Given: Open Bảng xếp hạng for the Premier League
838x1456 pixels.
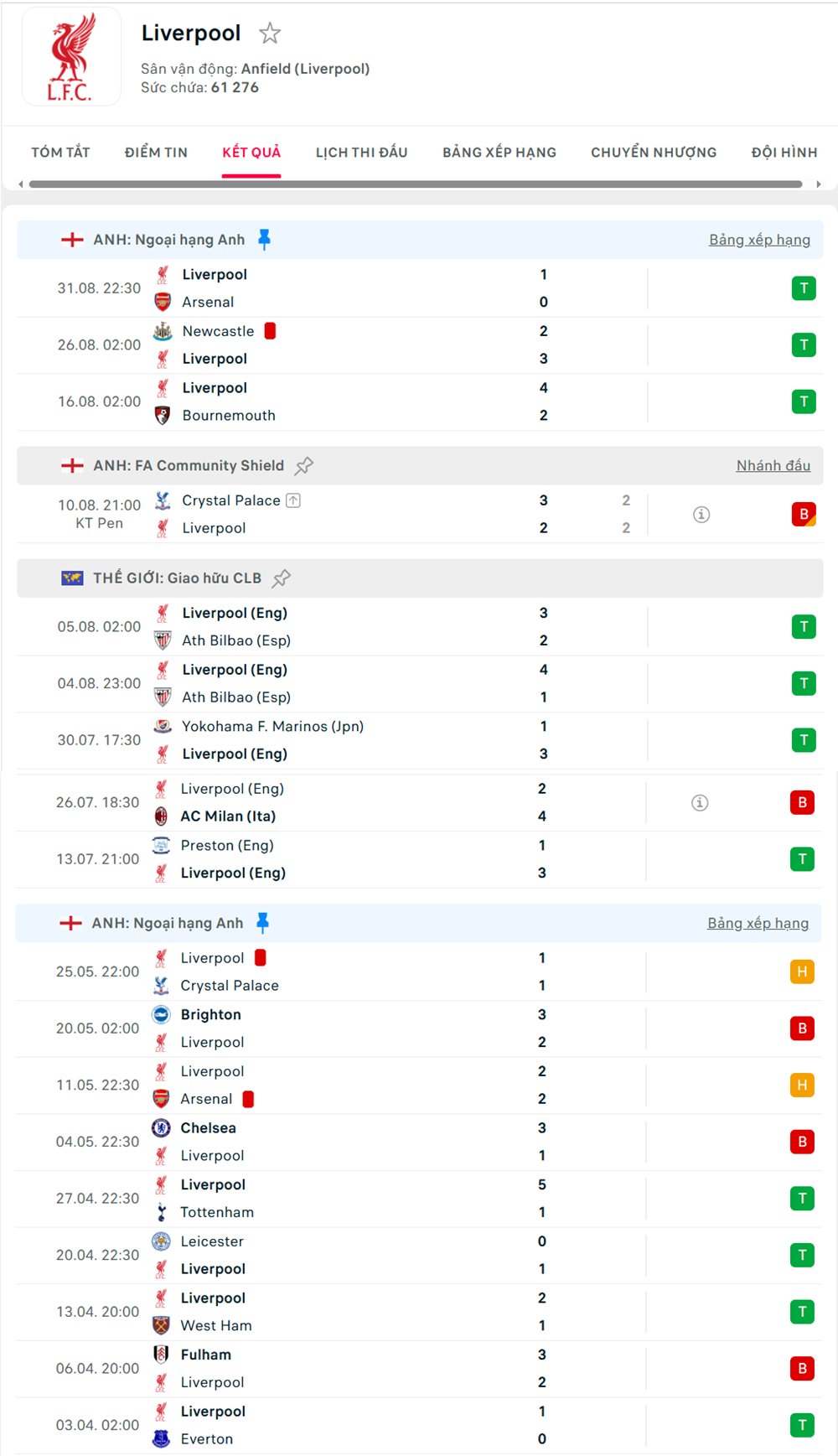Looking at the screenshot, I should (759, 239).
